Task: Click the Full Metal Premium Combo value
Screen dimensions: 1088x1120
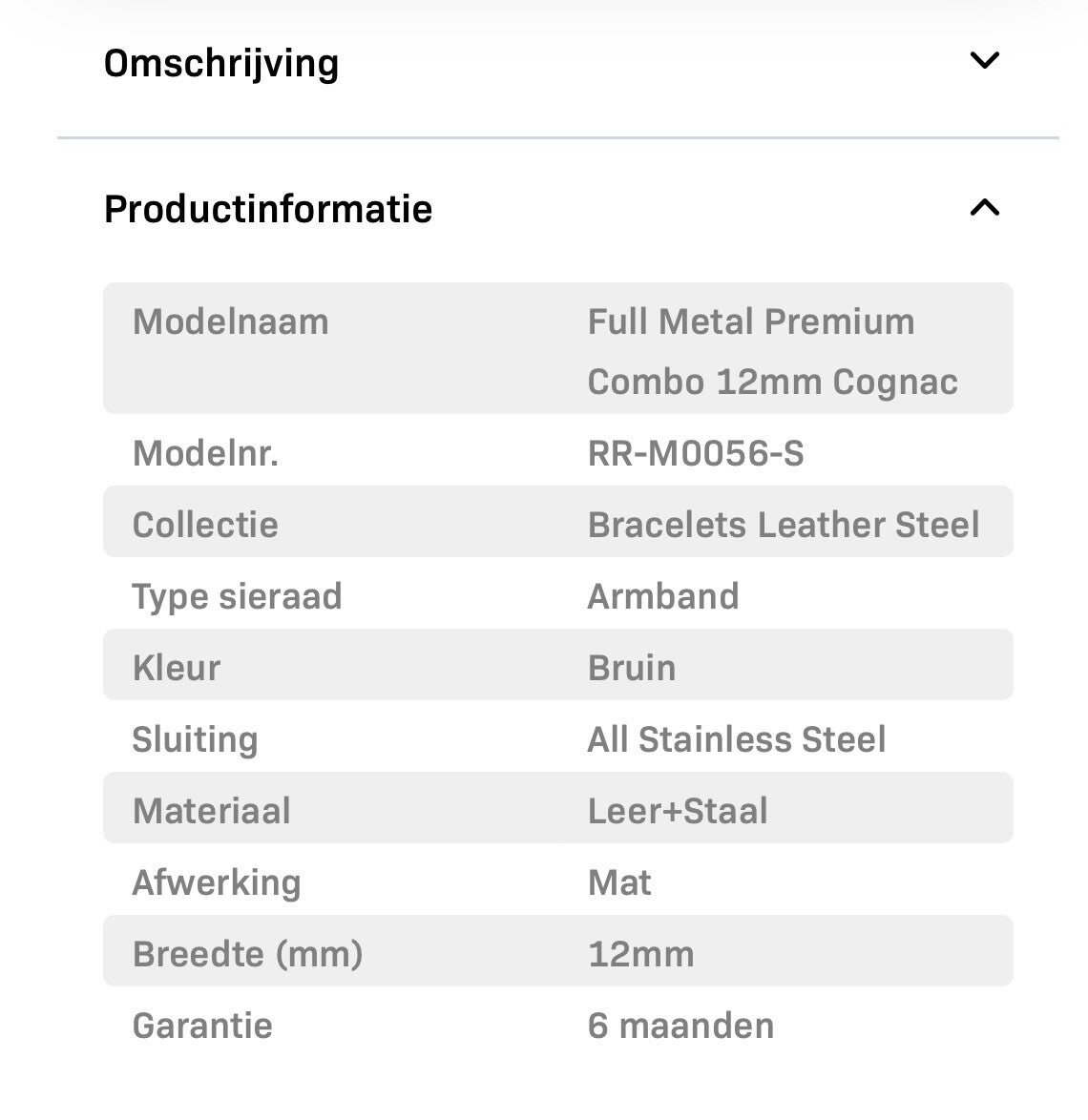Action: point(772,351)
